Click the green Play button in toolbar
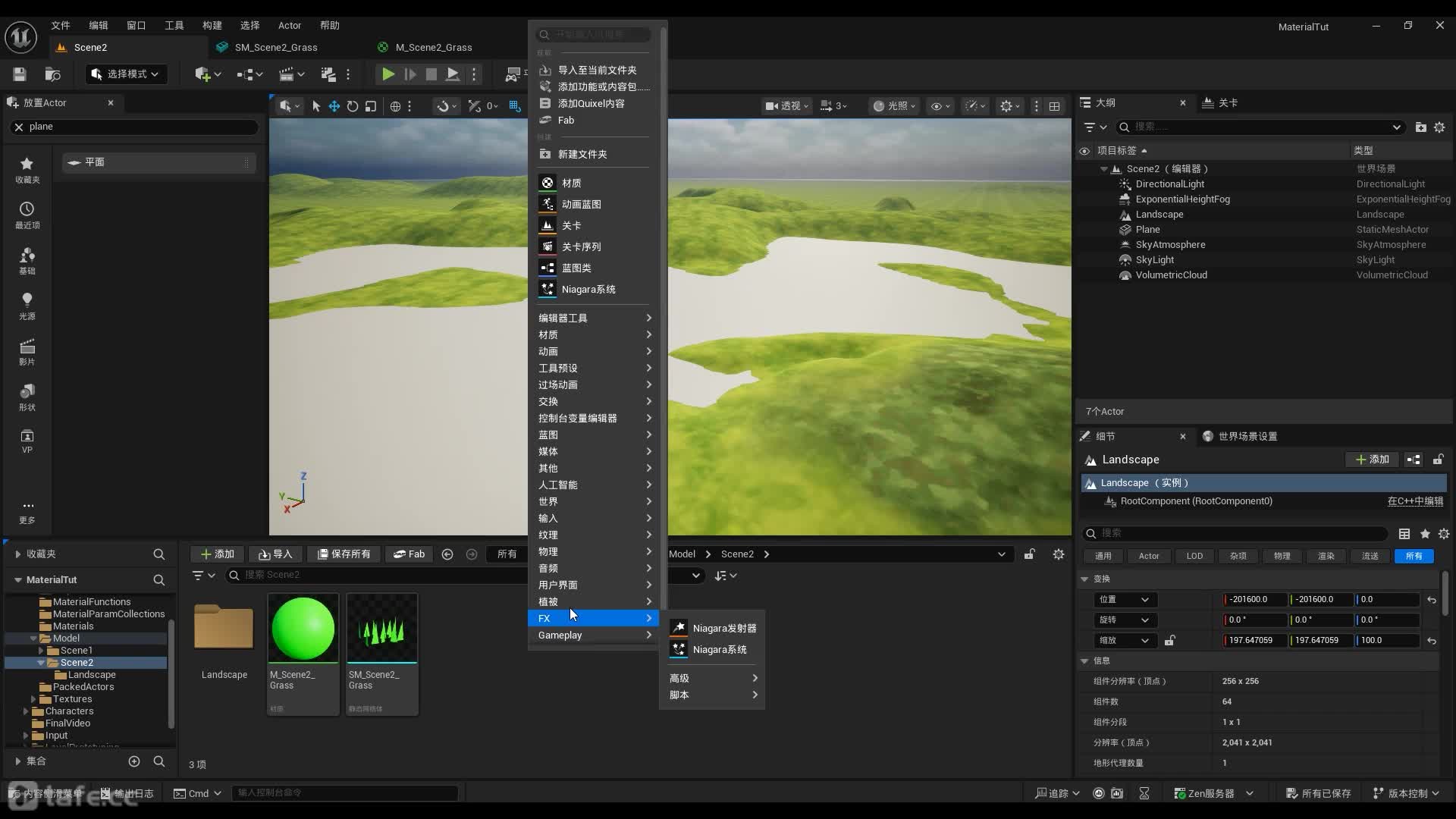 coord(388,74)
